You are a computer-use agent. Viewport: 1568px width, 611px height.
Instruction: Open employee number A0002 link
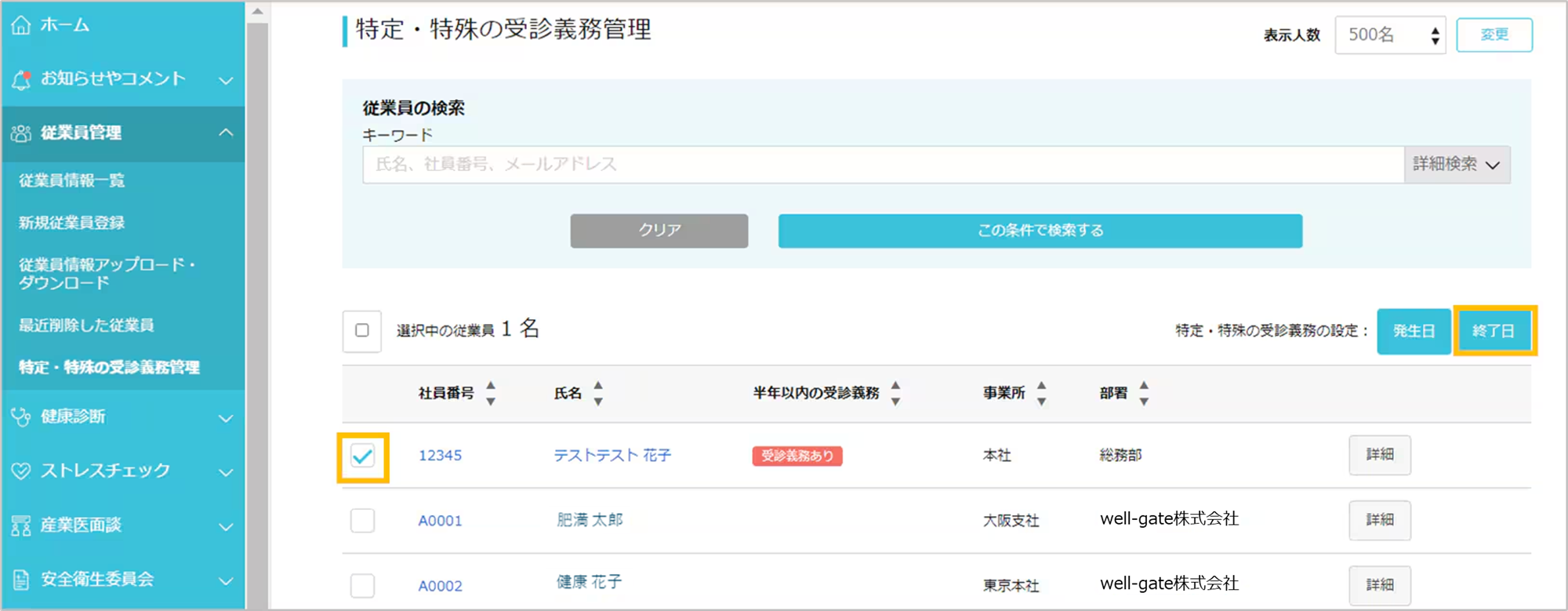pyautogui.click(x=440, y=586)
